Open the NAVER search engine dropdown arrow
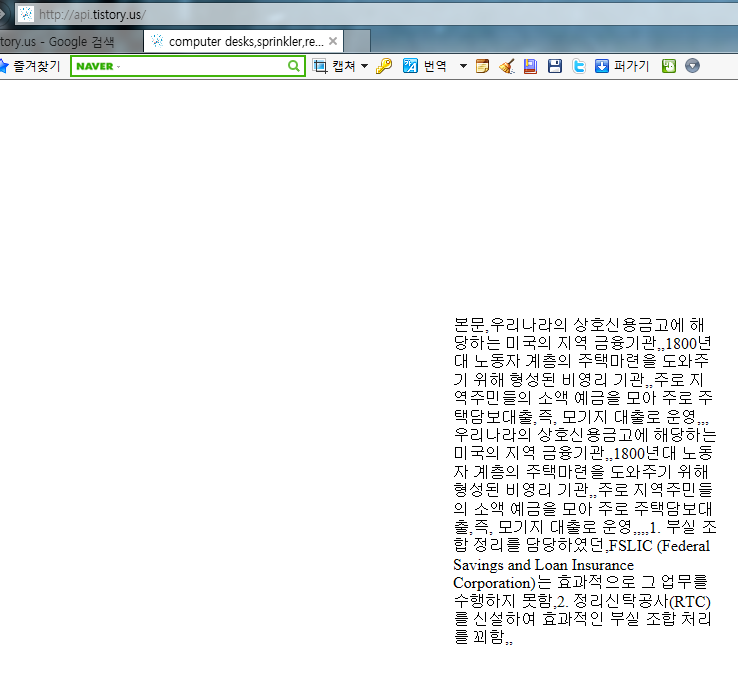Viewport: 738px width, 680px height. (119, 66)
